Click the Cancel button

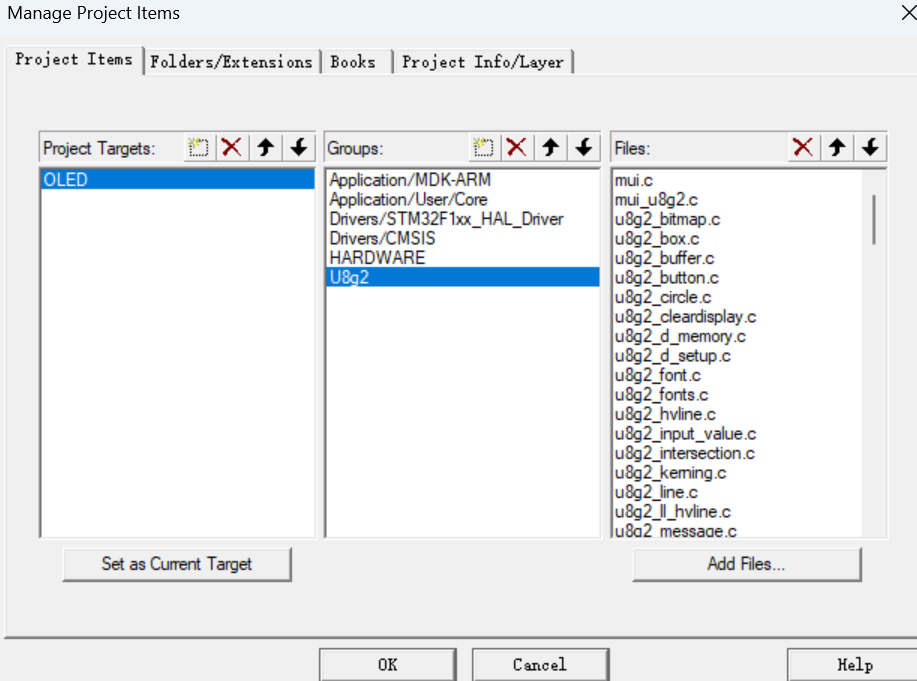540,665
